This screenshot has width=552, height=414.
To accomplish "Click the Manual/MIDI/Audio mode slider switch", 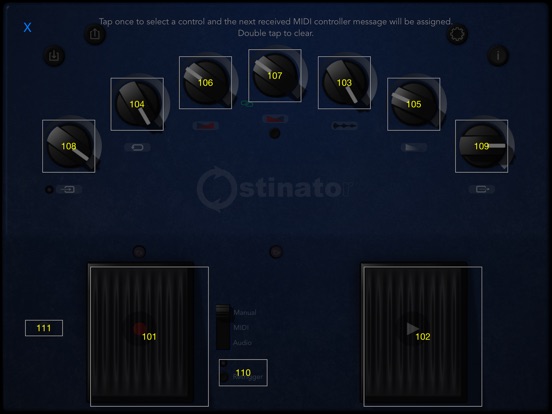I will pyautogui.click(x=223, y=327).
